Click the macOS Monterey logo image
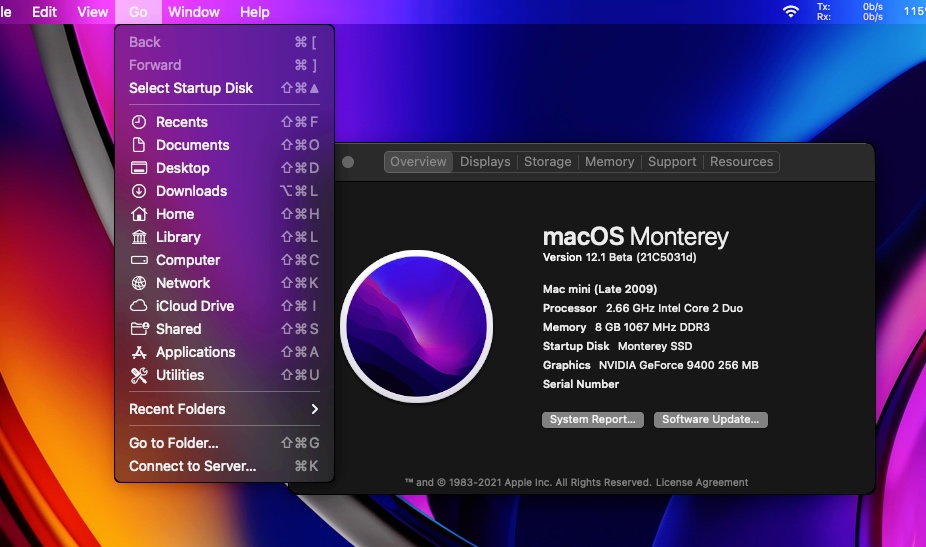 point(416,326)
